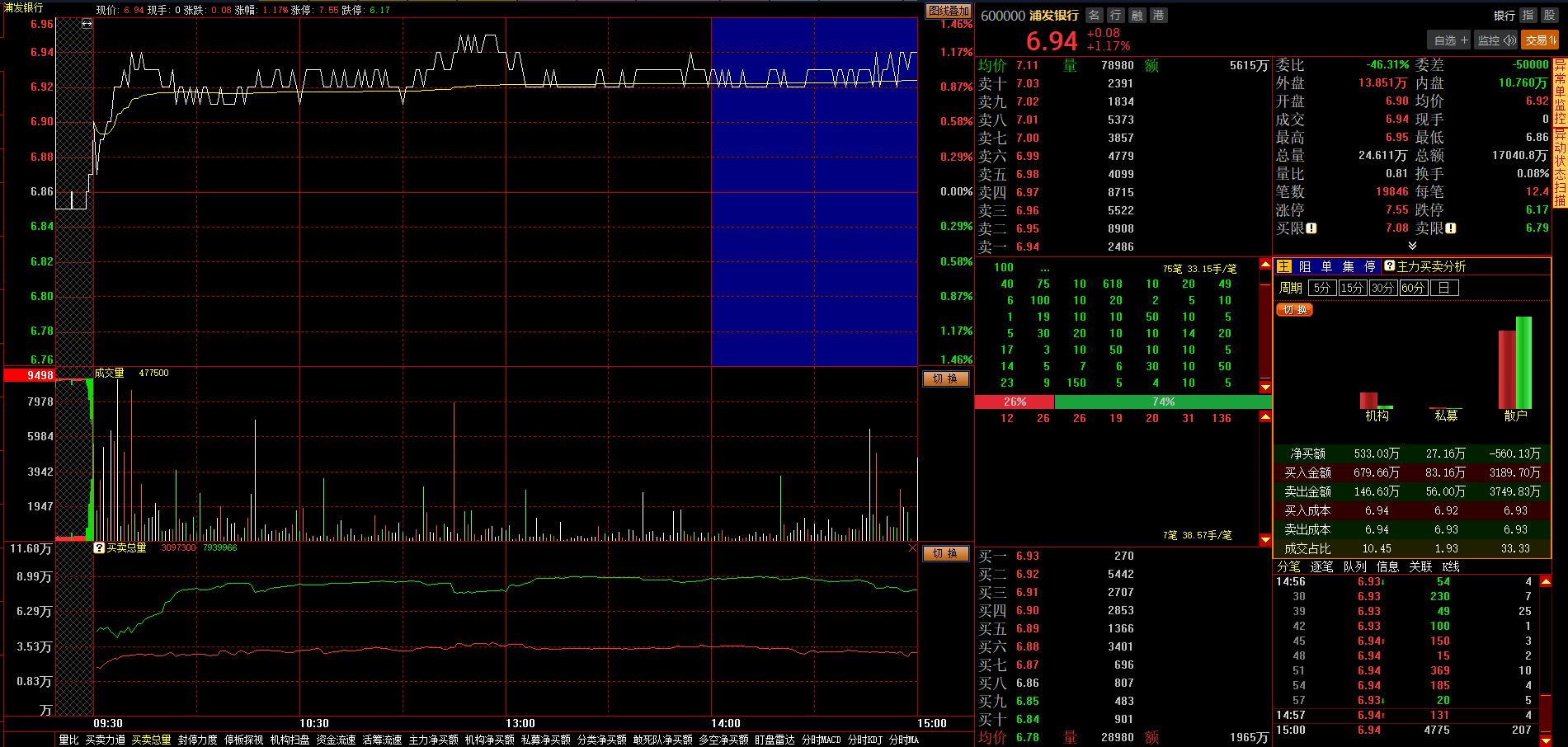The image size is (1568, 747).
Task: Click the up arrow of sell order queue
Action: (1265, 265)
